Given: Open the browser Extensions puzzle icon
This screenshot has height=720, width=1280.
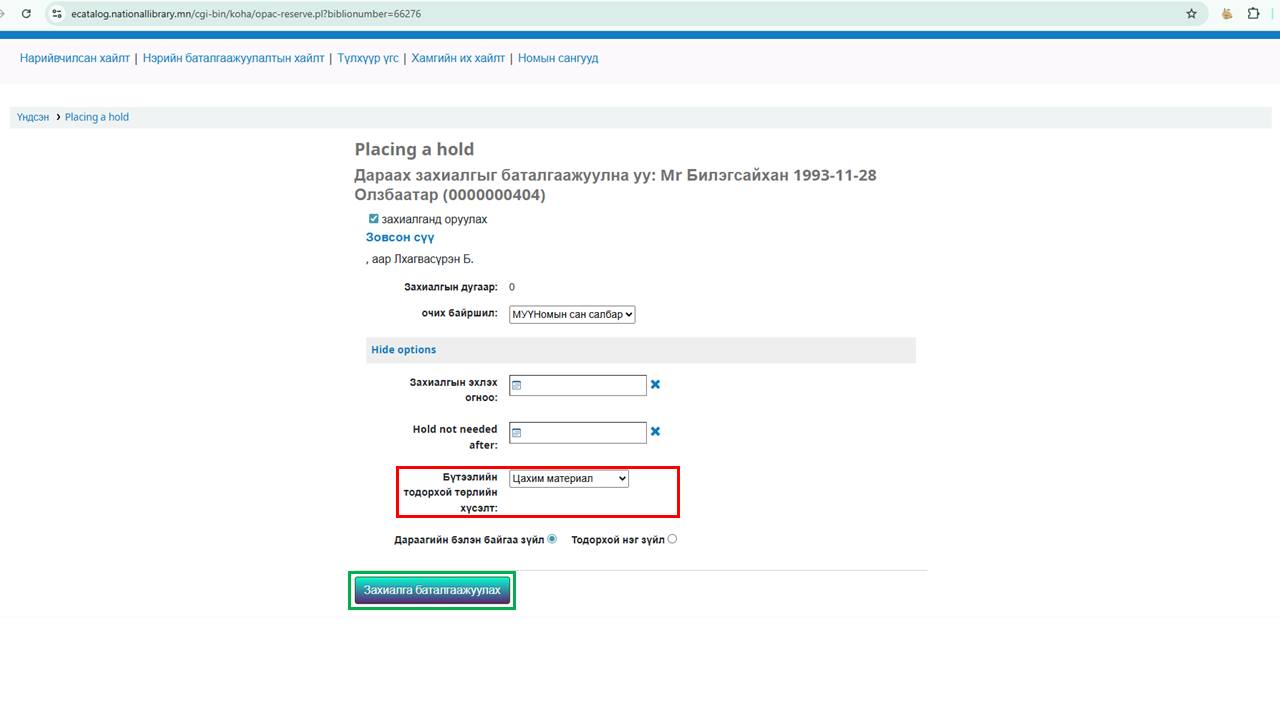Looking at the screenshot, I should click(1253, 14).
